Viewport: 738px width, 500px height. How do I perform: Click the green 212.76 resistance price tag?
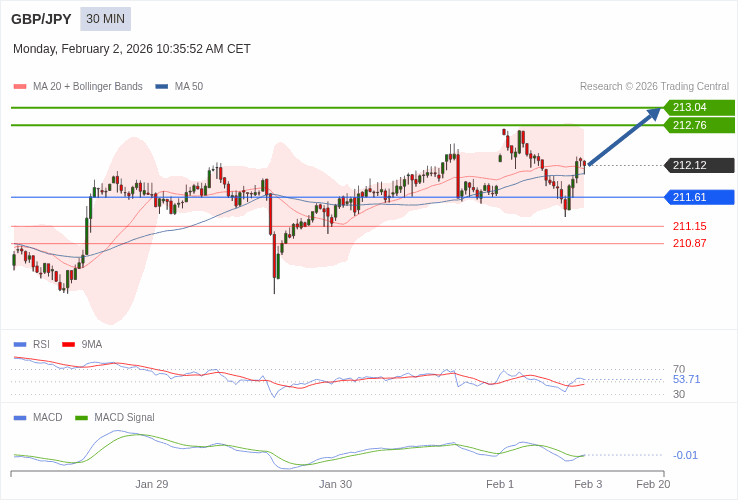tap(699, 125)
